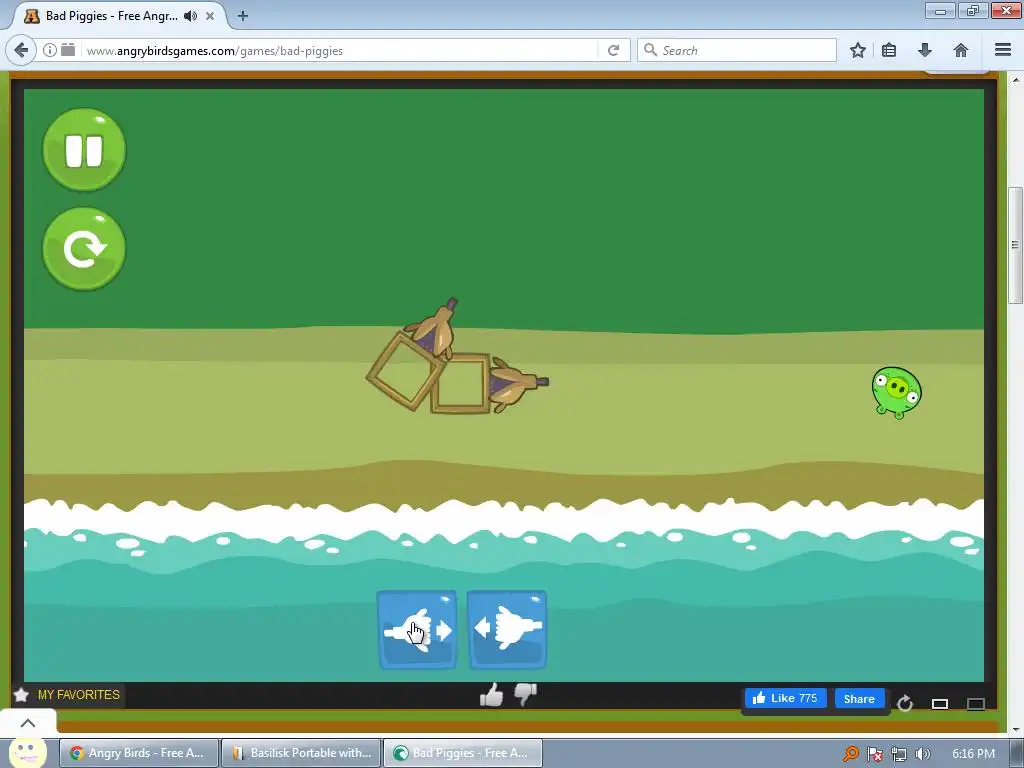The width and height of the screenshot is (1024, 768).
Task: Click the green pig character
Action: [897, 392]
